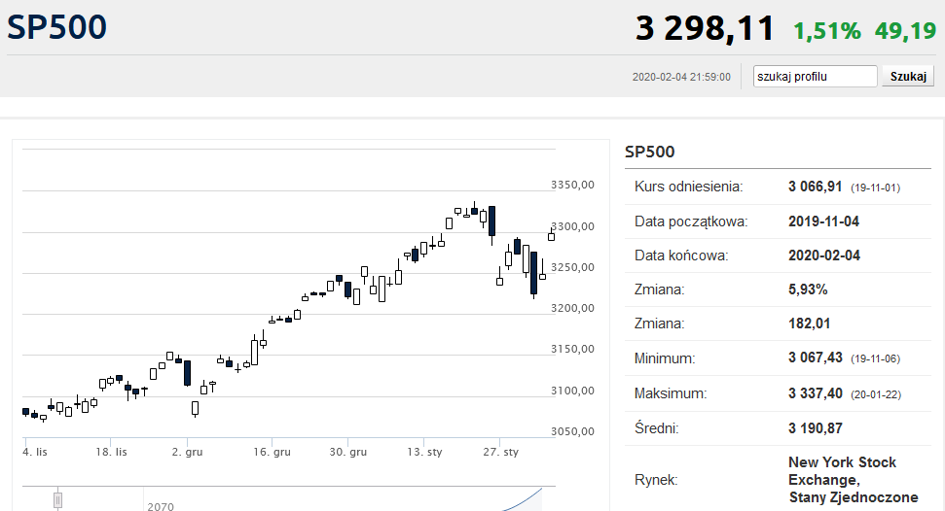
Task: Click the green 1,51% change value
Action: coord(826,31)
